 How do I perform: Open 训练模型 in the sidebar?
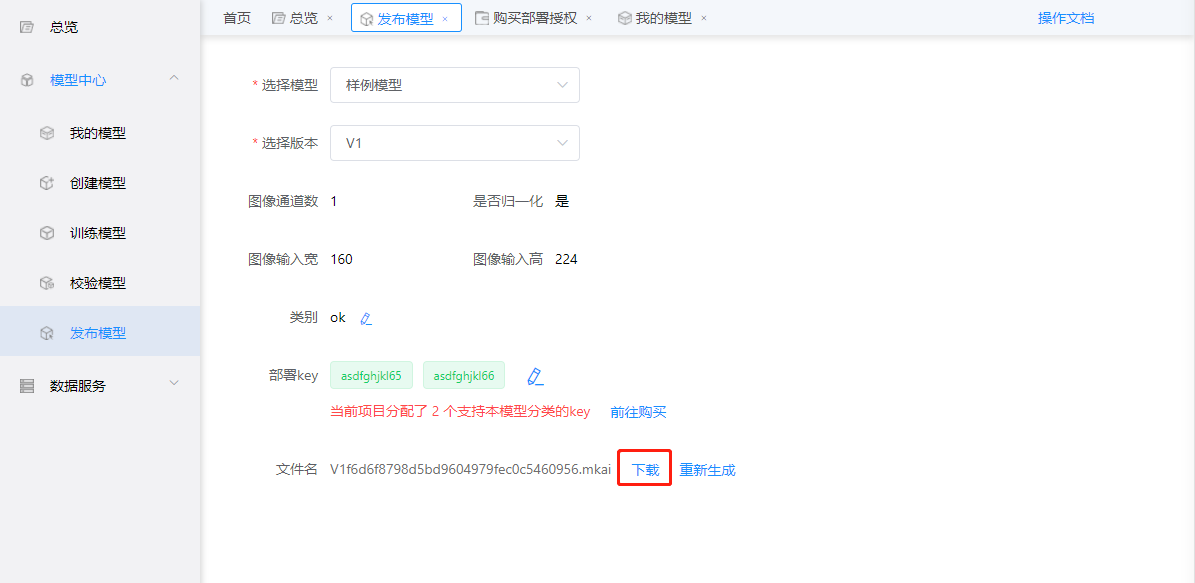(100, 233)
